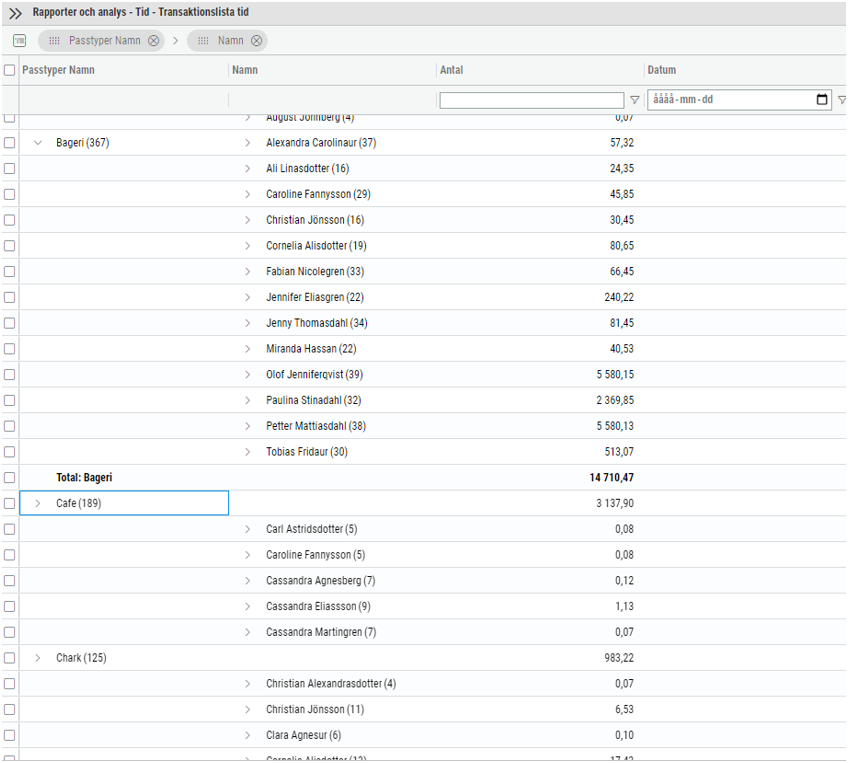Image resolution: width=848 pixels, height=763 pixels.
Task: Expand the Chark (125) group
Action: (x=38, y=658)
